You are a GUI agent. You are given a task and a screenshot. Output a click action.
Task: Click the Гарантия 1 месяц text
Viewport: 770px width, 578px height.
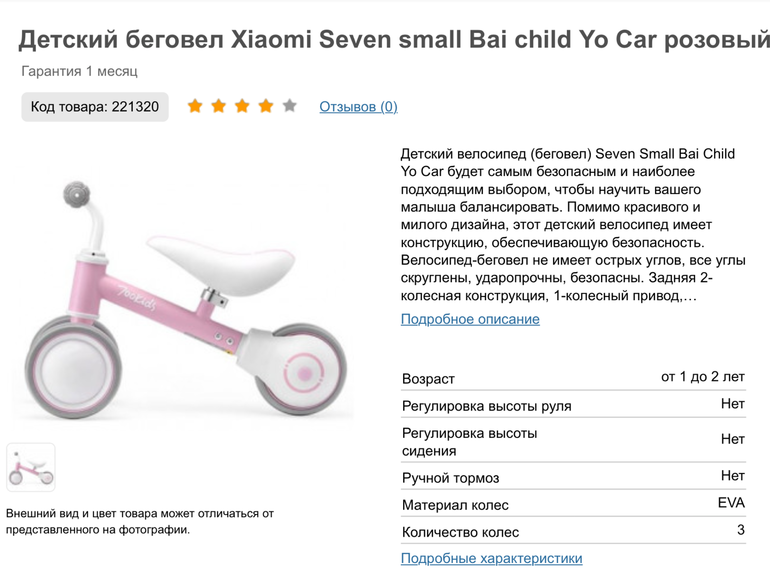click(80, 71)
